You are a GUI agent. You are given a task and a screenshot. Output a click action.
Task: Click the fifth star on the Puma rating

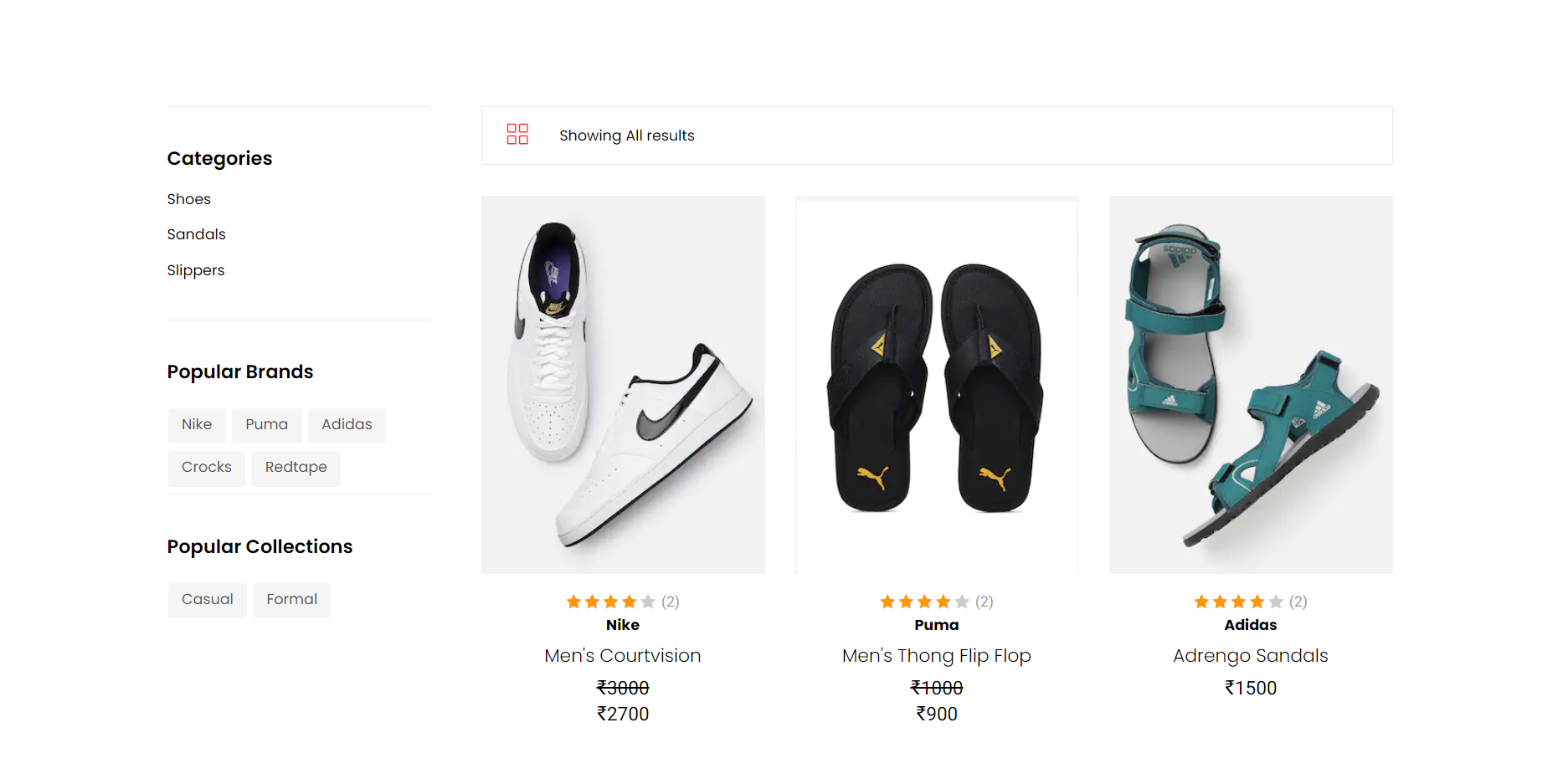point(961,601)
